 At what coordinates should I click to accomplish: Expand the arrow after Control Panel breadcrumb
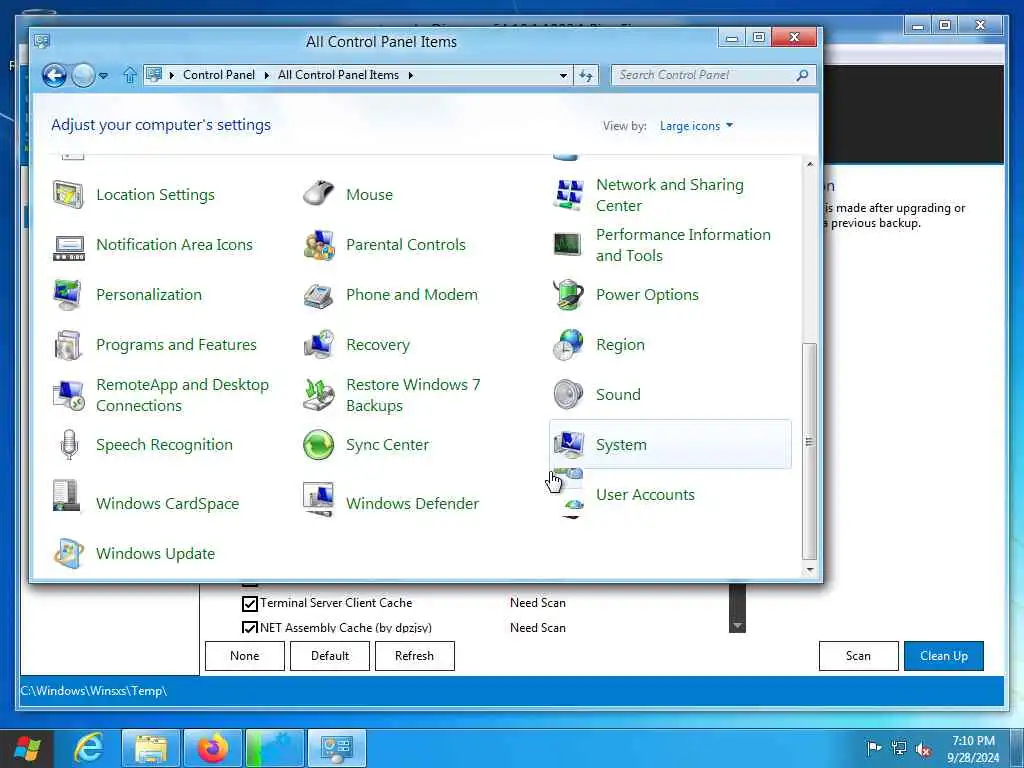click(x=266, y=75)
